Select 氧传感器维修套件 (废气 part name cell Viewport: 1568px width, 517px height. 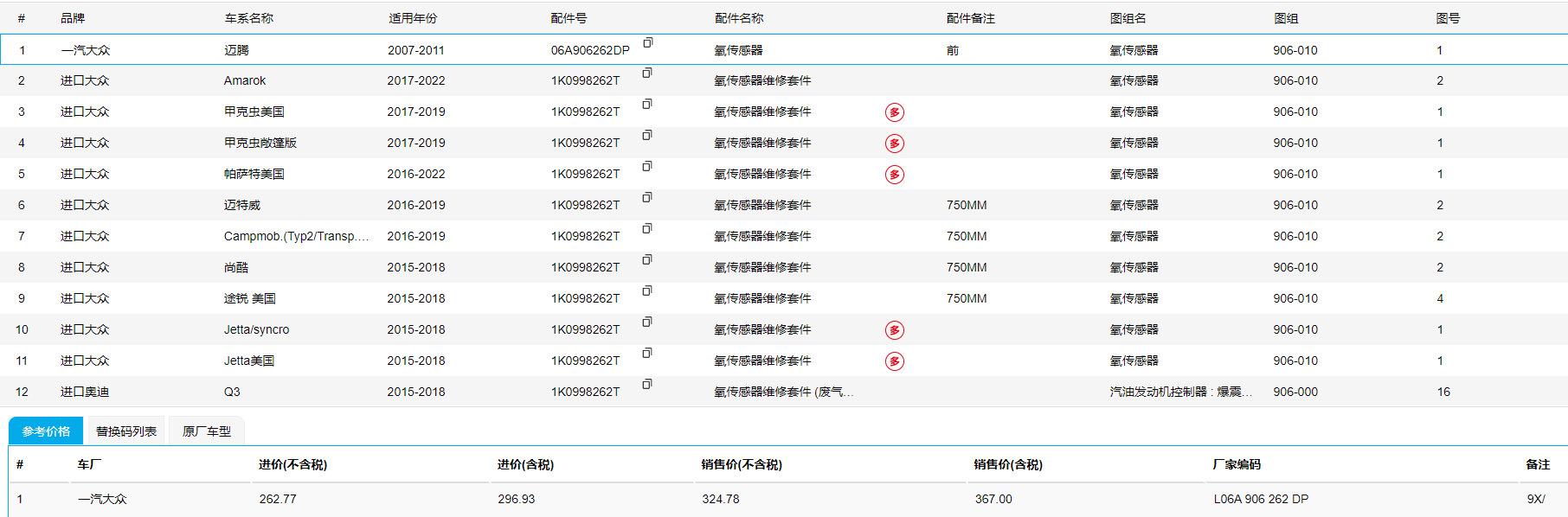pos(784,392)
